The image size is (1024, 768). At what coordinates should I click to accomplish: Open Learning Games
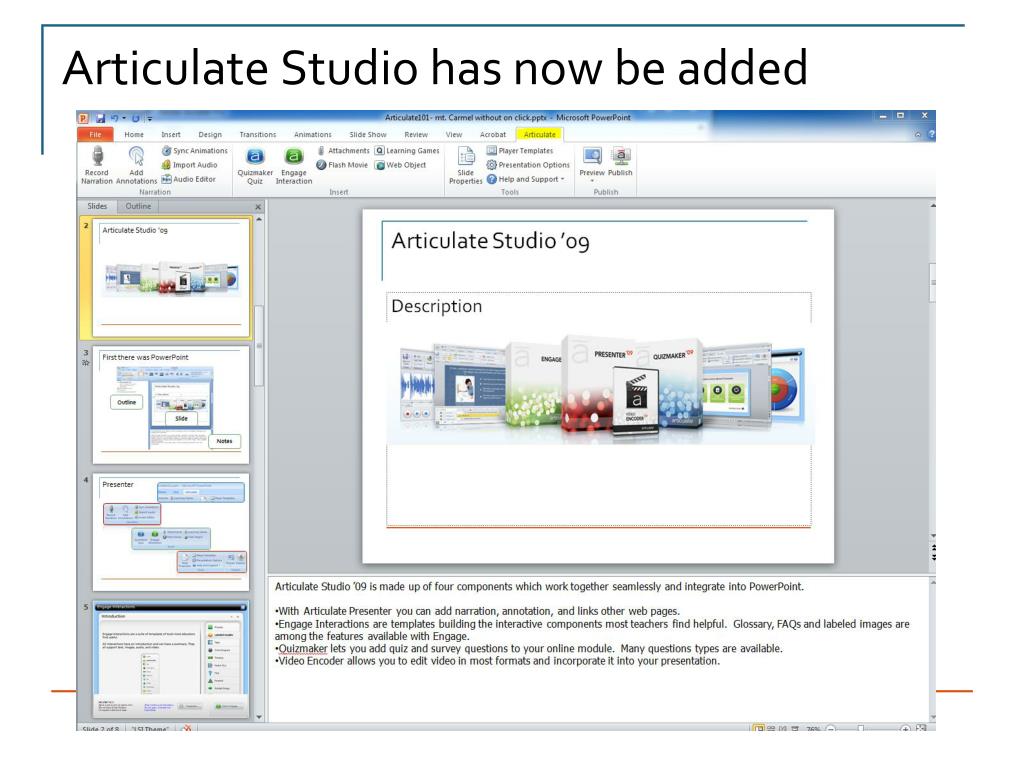407,151
